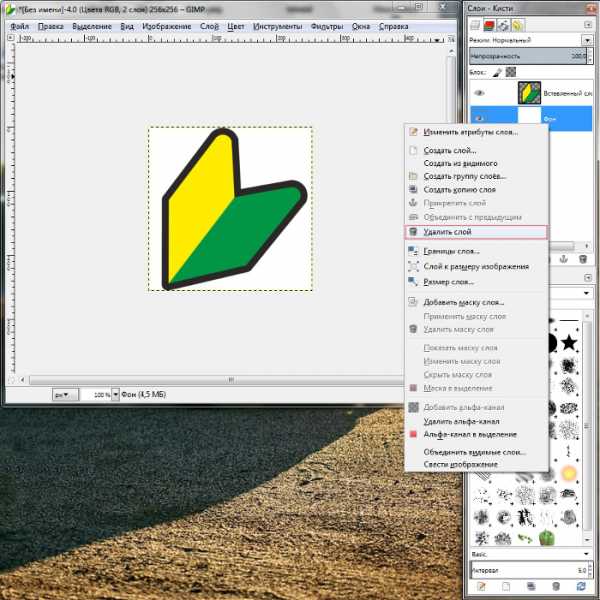
Task: Click the delete brush trash icon
Action: click(556, 586)
